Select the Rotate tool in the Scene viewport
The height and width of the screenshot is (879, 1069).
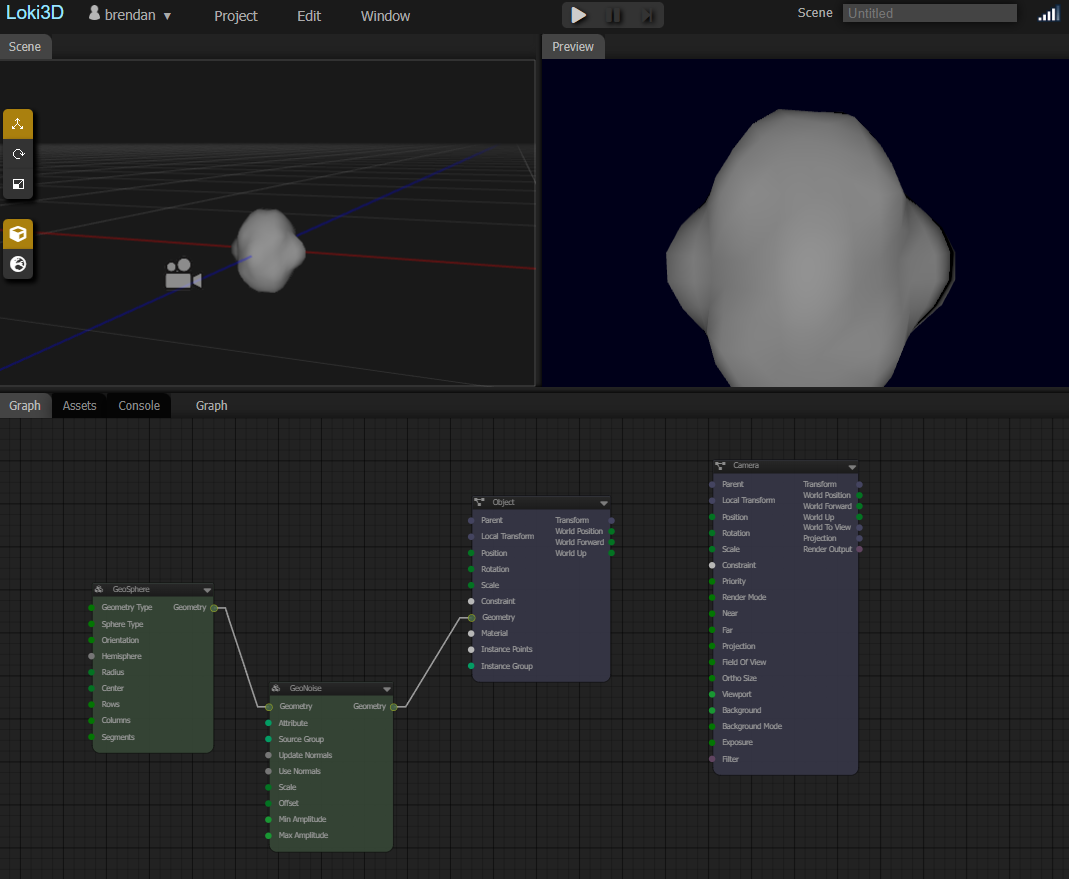17,154
